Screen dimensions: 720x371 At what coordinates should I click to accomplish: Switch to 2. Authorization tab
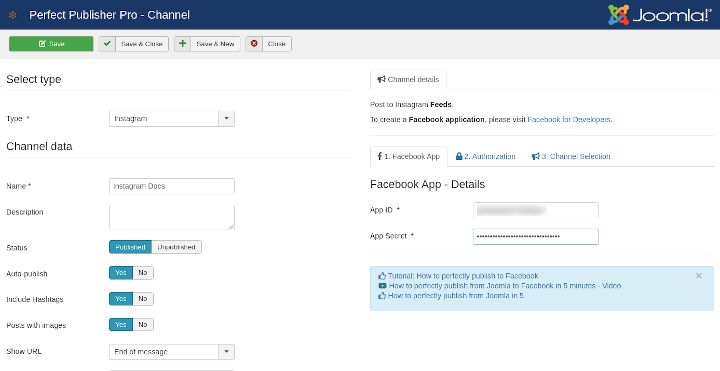point(485,157)
